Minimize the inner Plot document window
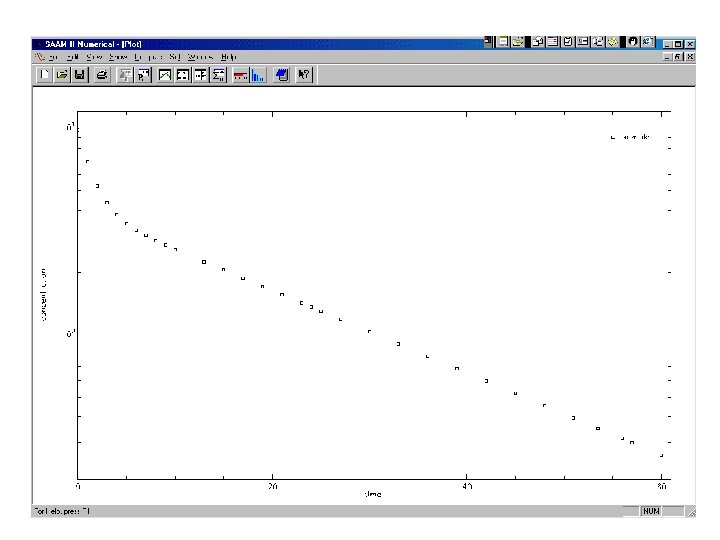The width and height of the screenshot is (720, 540). click(x=668, y=57)
